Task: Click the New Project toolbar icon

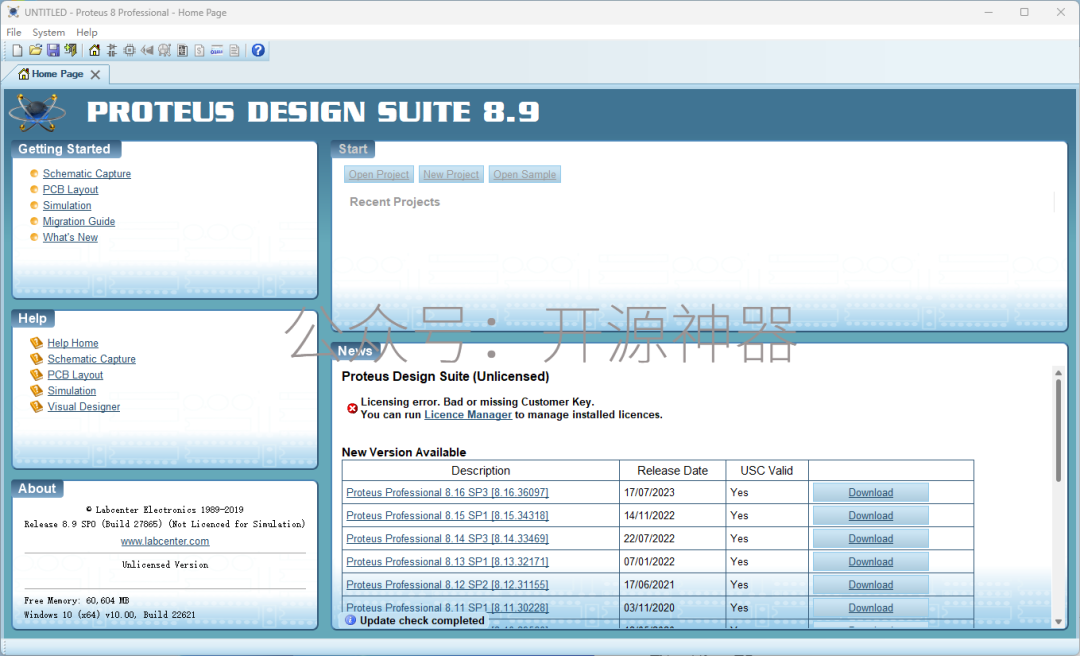Action: coord(17,50)
